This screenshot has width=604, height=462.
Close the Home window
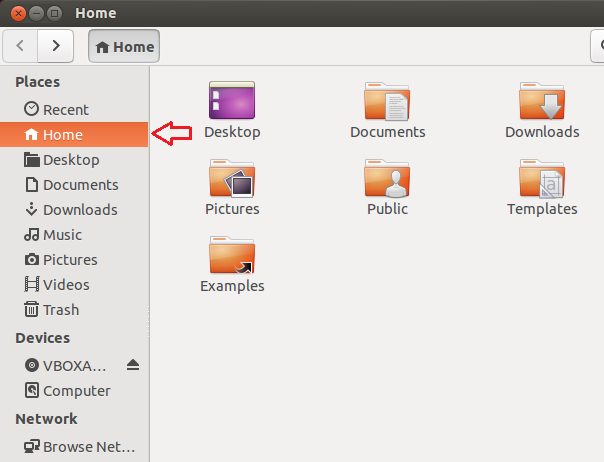tap(18, 13)
